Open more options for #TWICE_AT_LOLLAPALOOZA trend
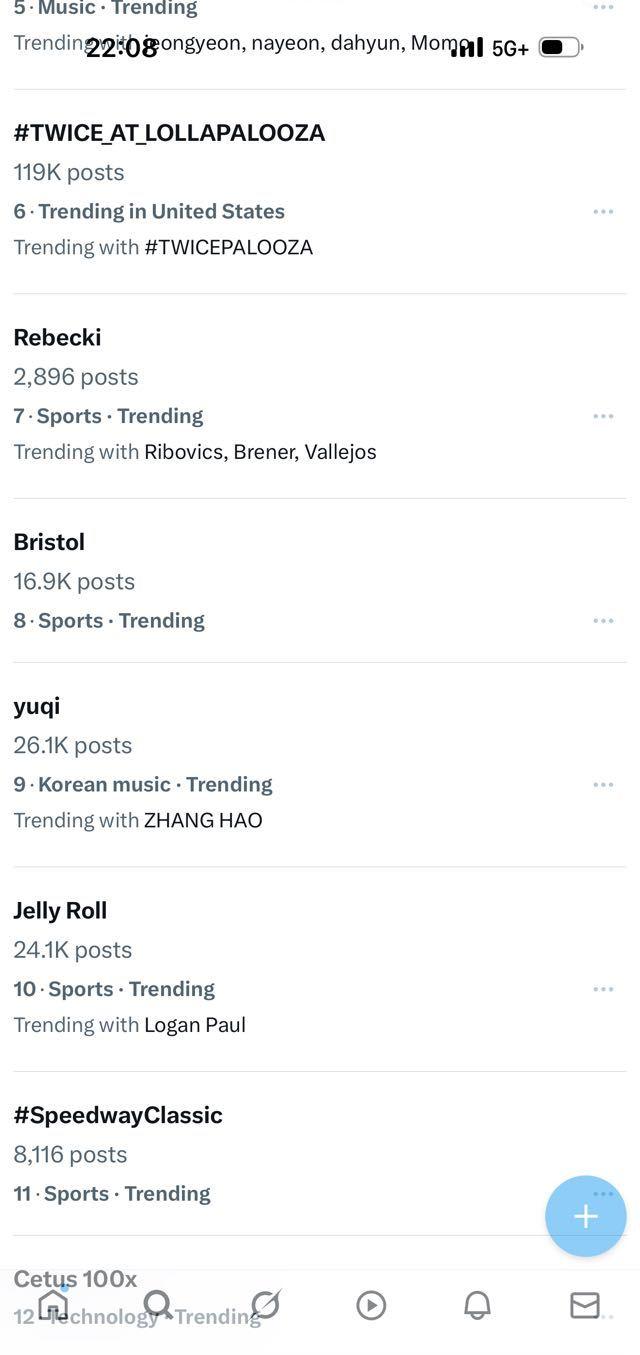Screen dimensions: 640x1355 point(603,212)
